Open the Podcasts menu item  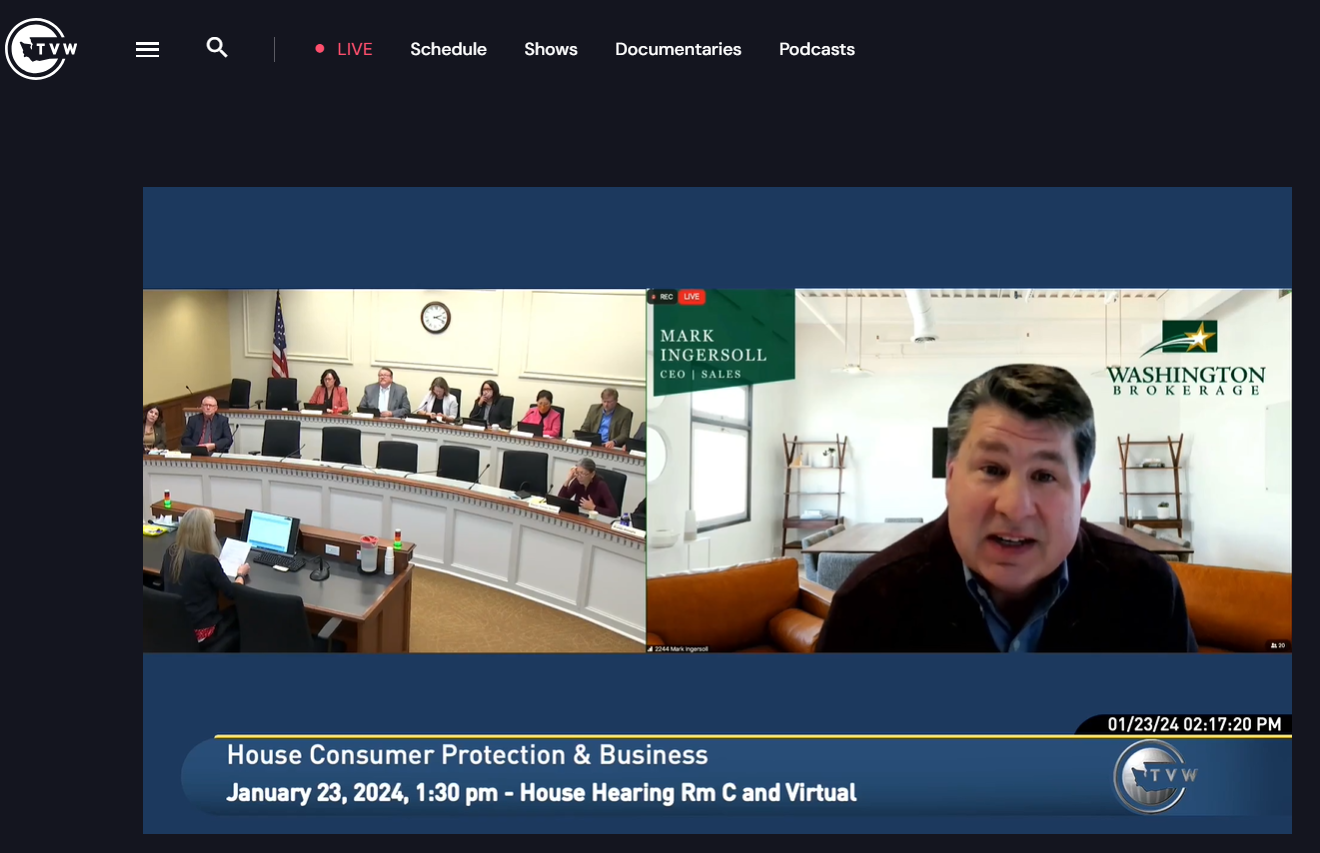(x=817, y=49)
